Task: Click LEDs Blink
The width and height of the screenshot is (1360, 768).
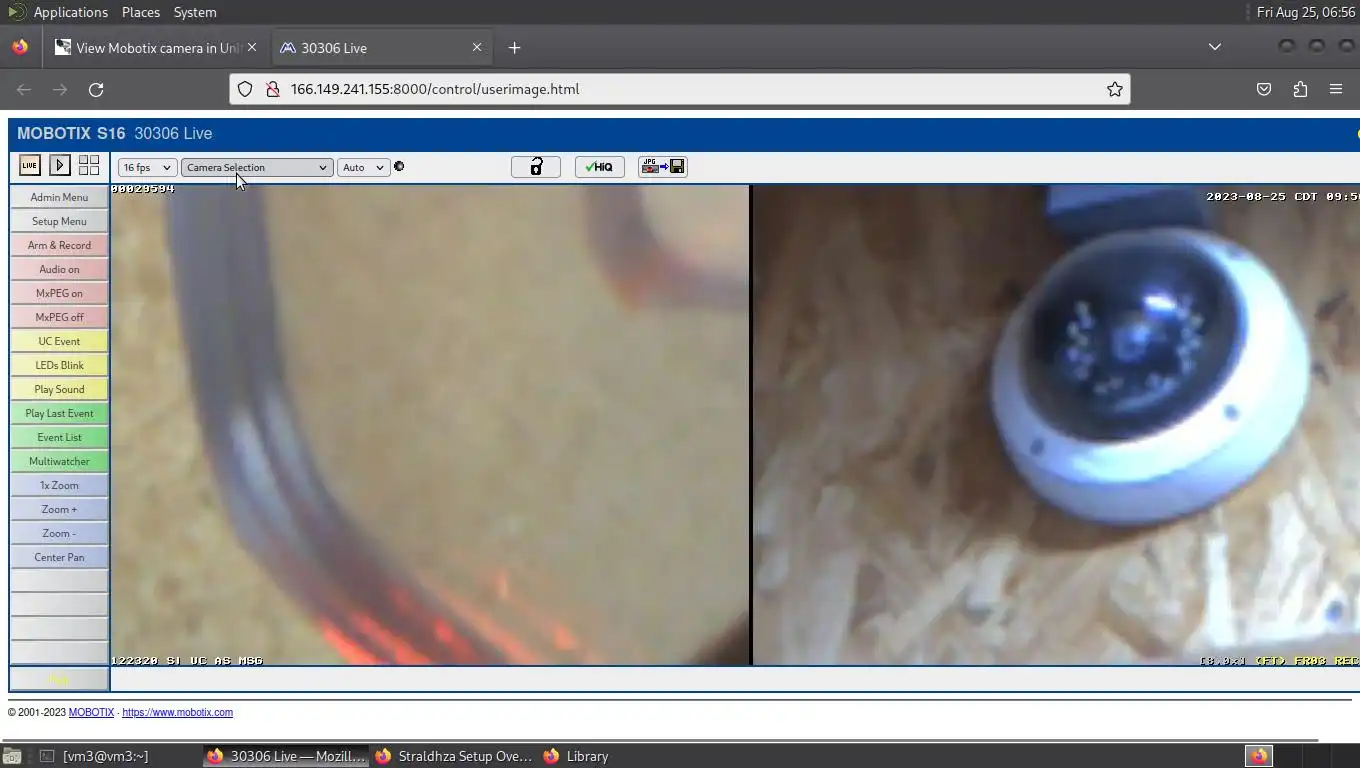Action: 59,365
